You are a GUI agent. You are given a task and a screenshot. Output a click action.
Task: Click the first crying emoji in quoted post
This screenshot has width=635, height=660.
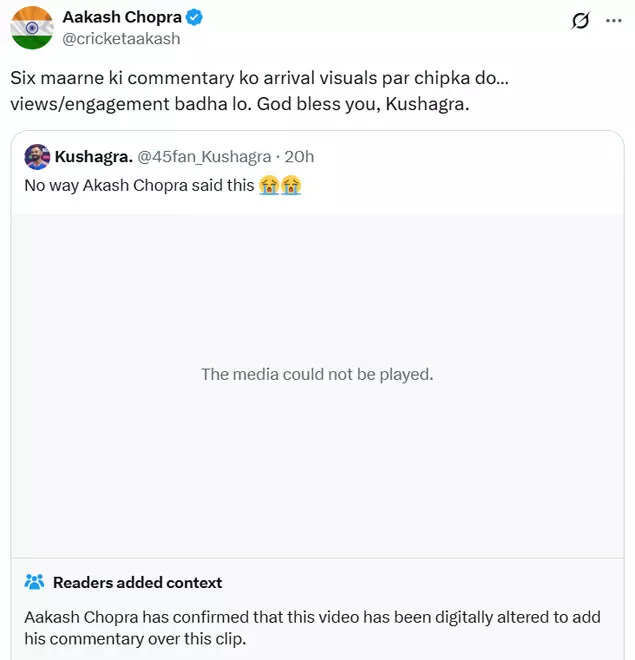point(268,186)
